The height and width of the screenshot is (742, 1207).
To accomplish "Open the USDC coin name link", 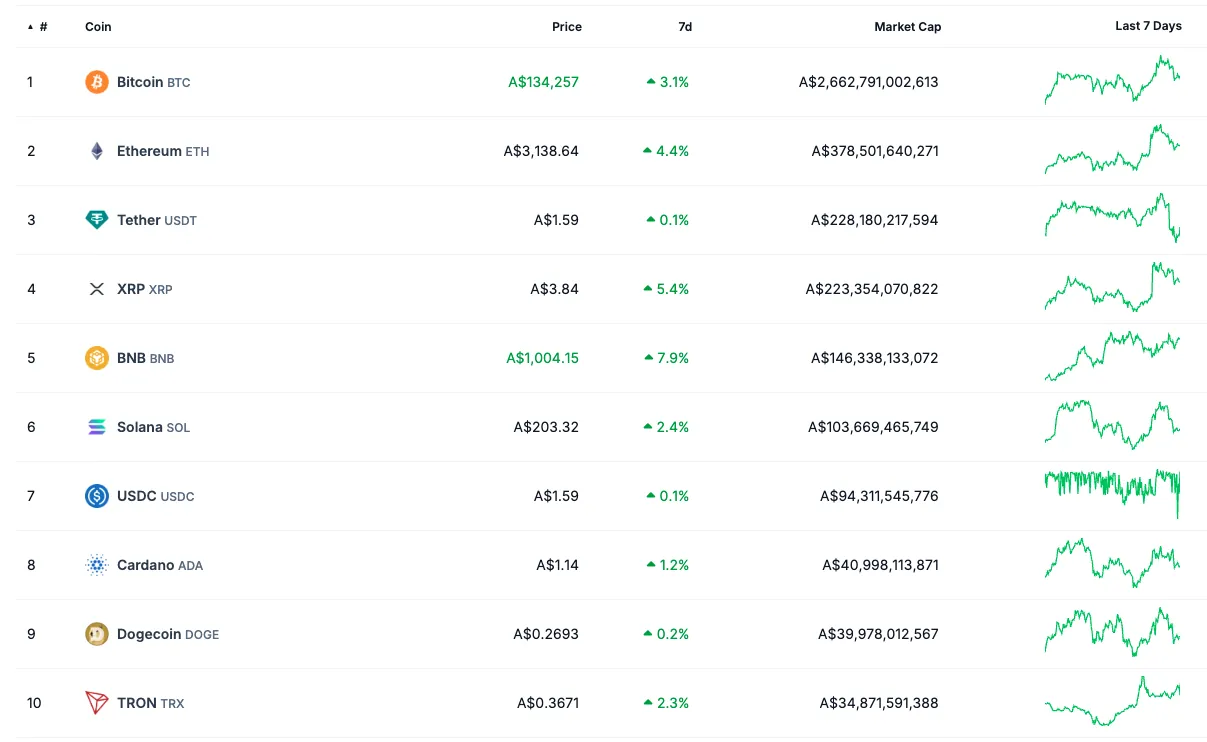I will coord(155,496).
